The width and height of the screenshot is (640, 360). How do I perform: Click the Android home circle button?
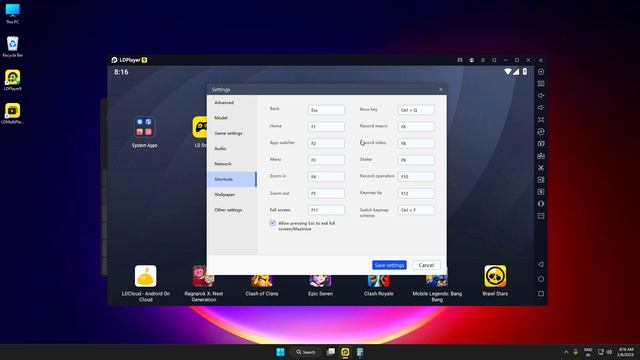click(x=541, y=279)
